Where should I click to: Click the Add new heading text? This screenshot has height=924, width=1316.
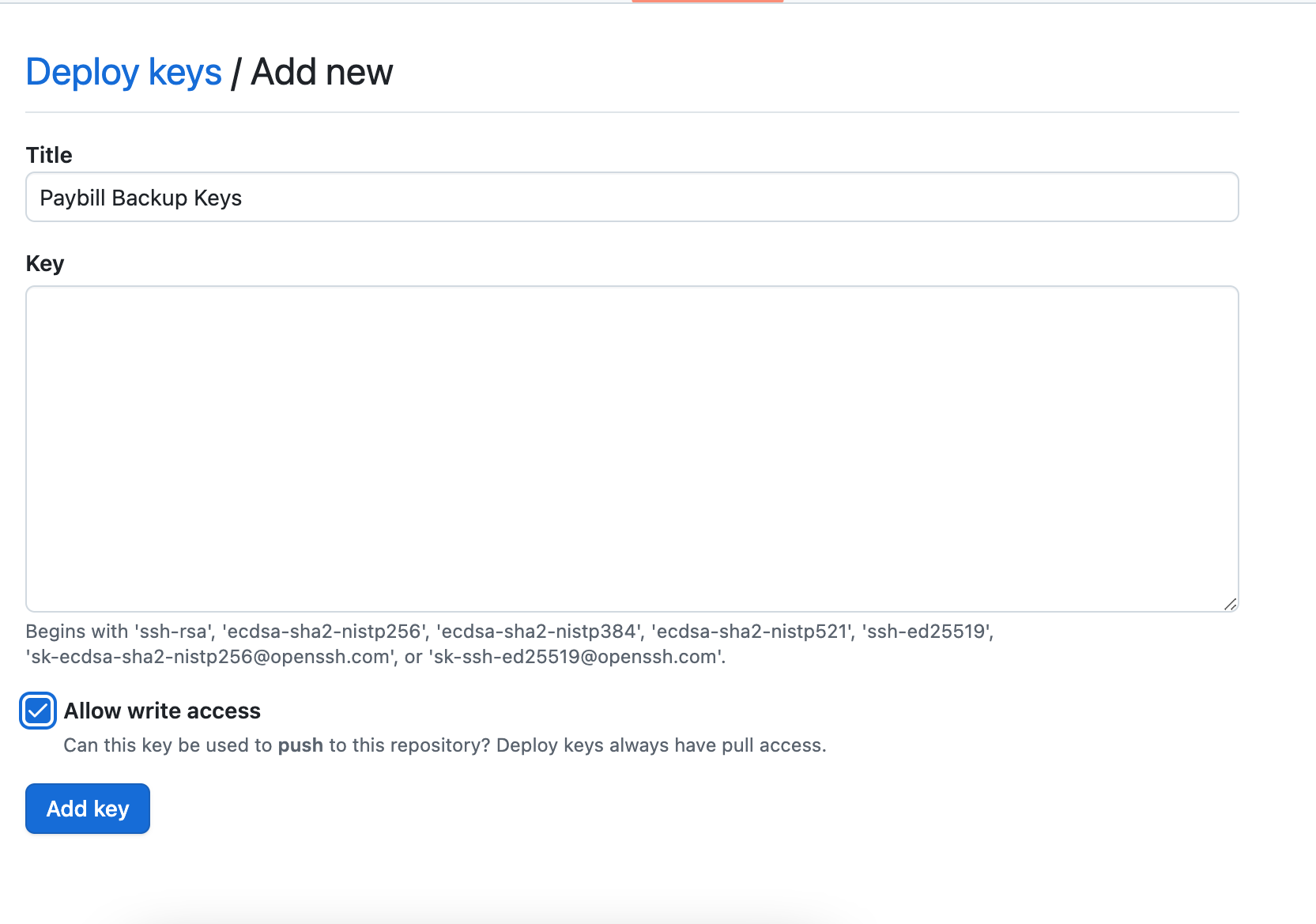tap(322, 73)
